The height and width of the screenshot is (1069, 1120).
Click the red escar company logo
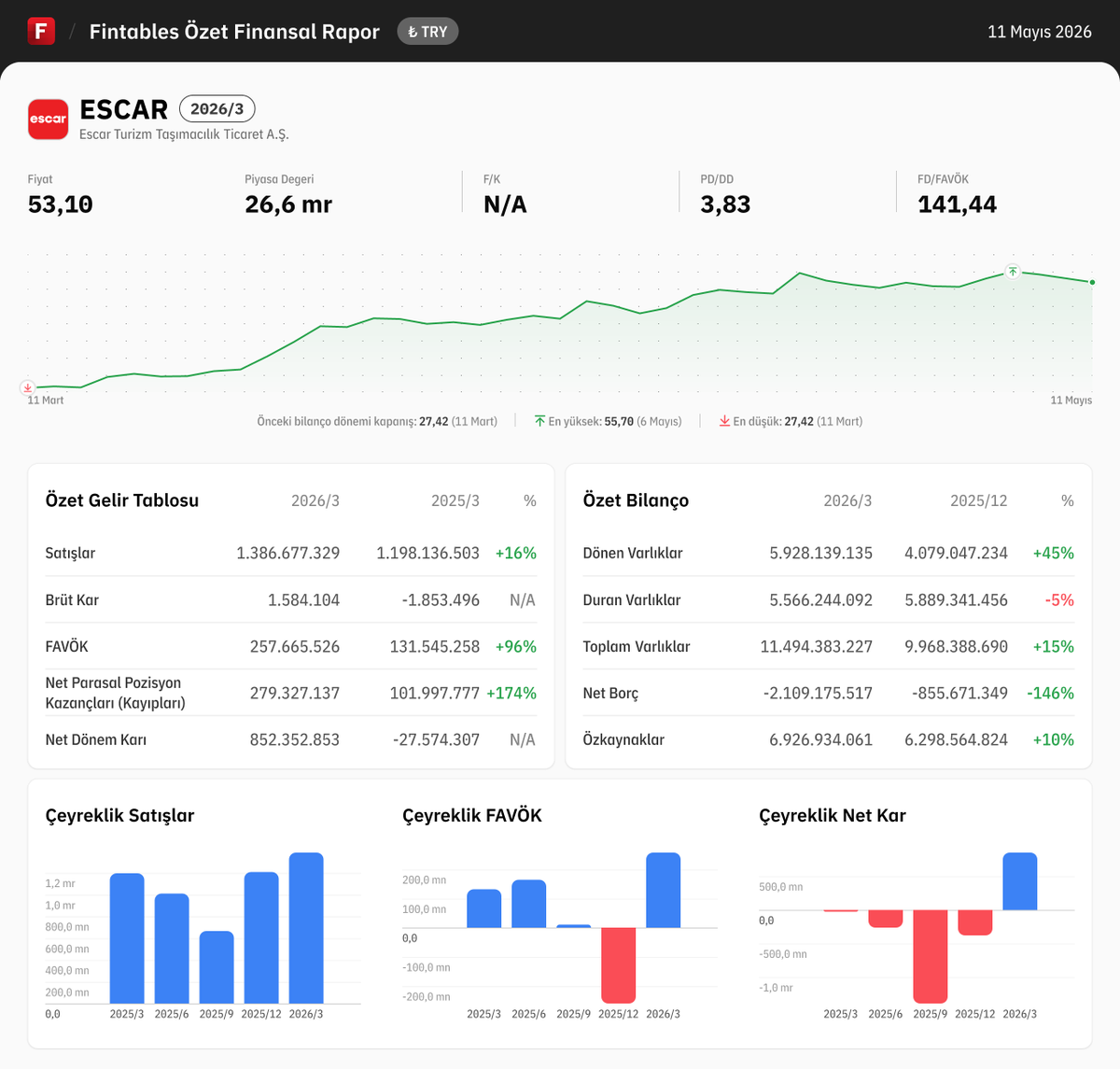tap(49, 120)
